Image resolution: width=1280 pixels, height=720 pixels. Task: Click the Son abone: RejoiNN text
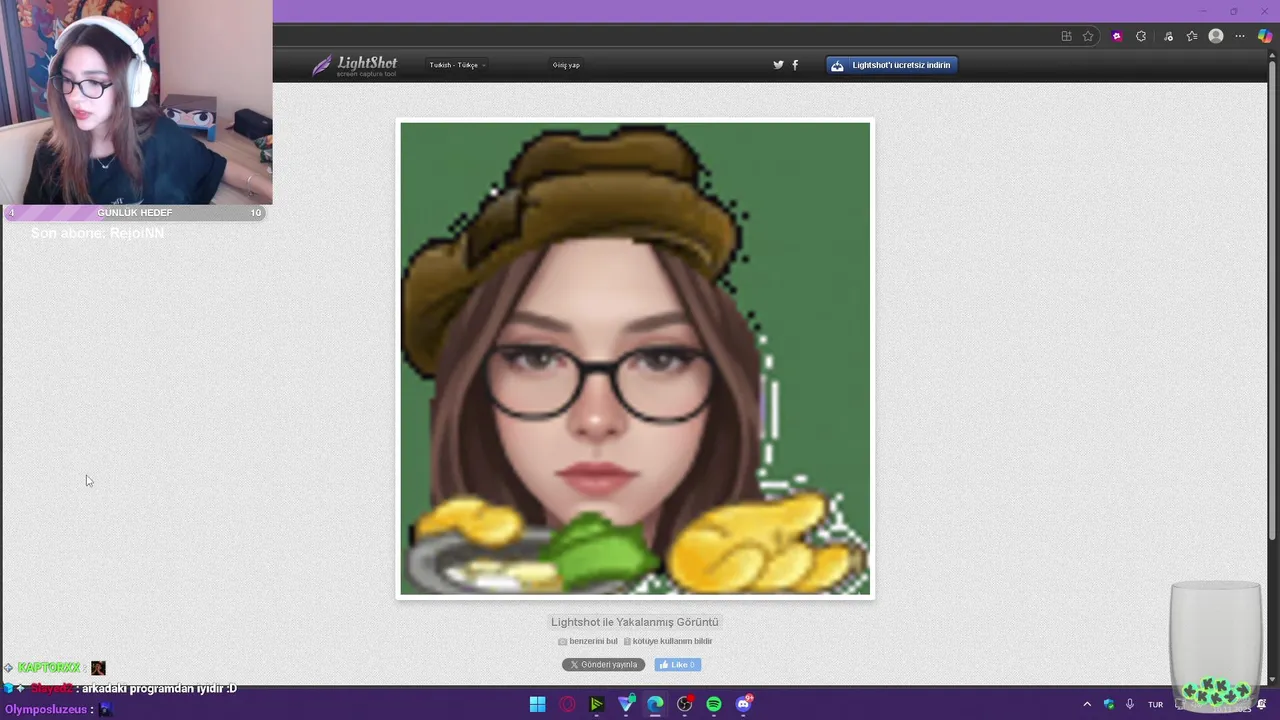(x=97, y=233)
